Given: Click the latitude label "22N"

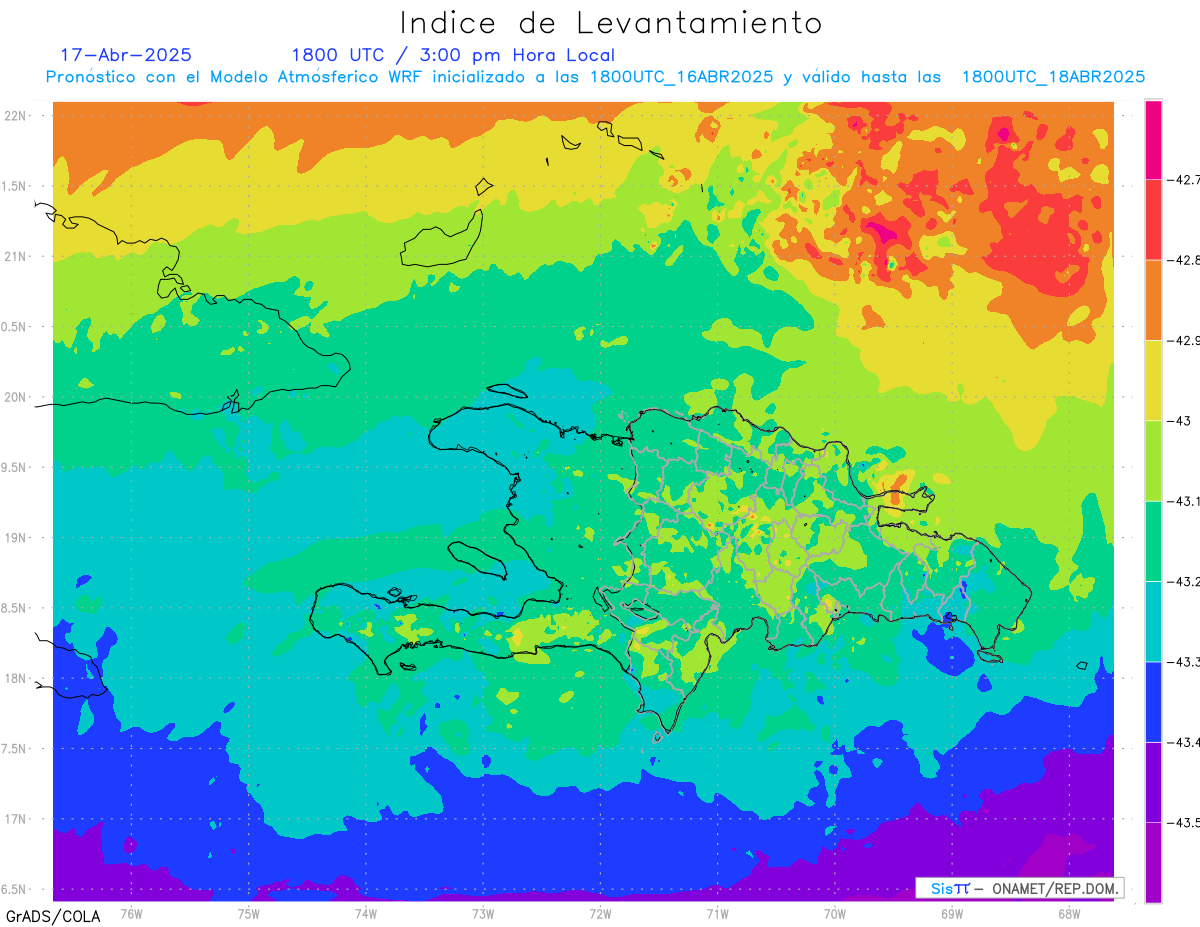Looking at the screenshot, I should (x=16, y=116).
